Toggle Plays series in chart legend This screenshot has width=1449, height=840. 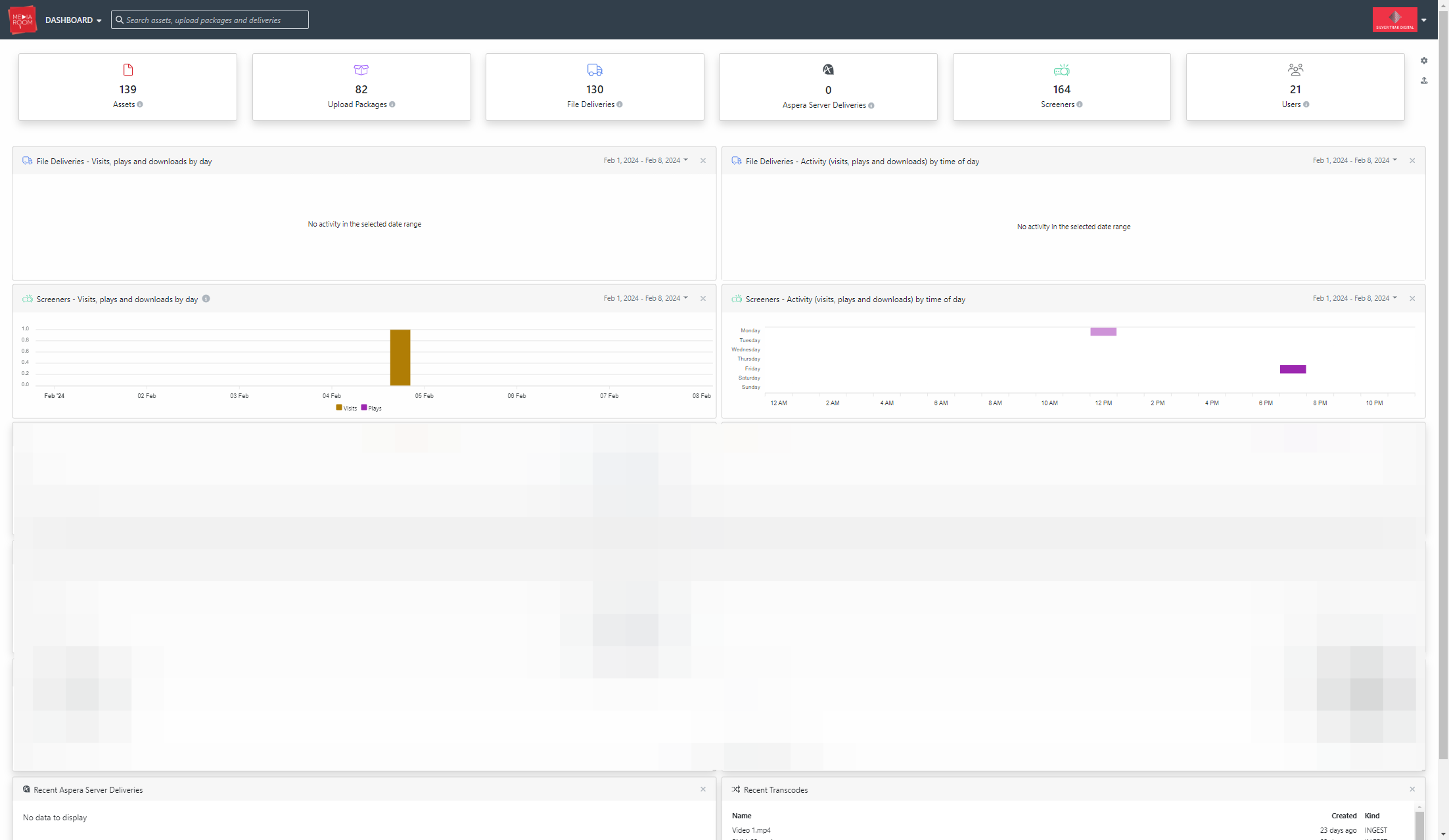coord(371,408)
